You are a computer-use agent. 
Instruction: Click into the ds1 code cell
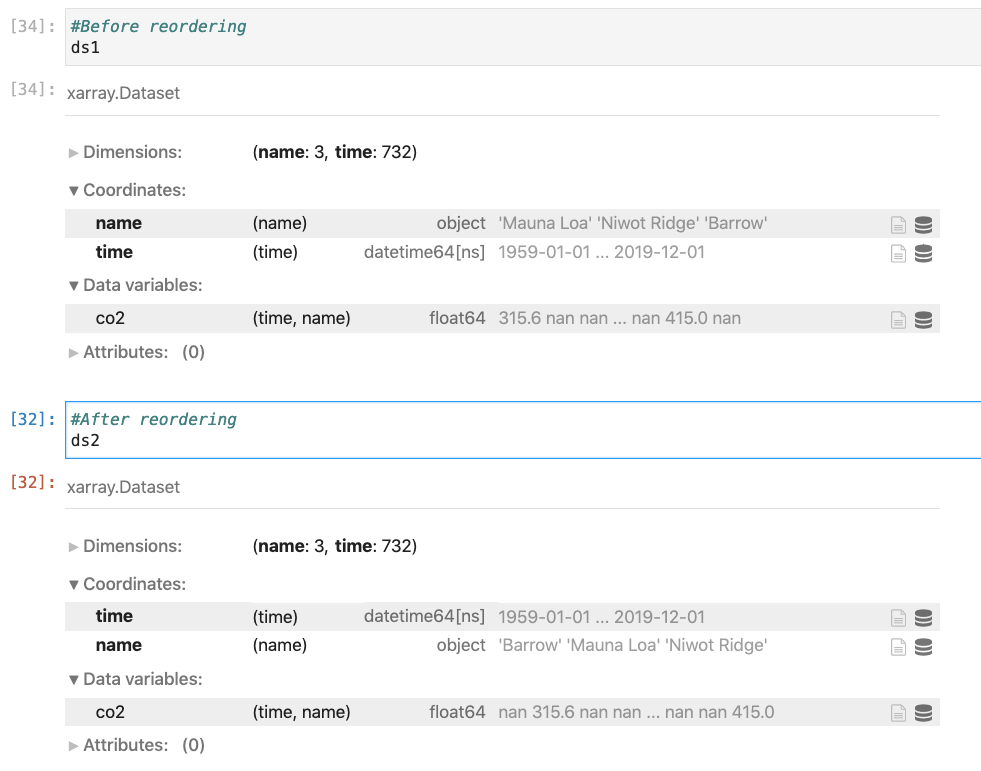523,37
